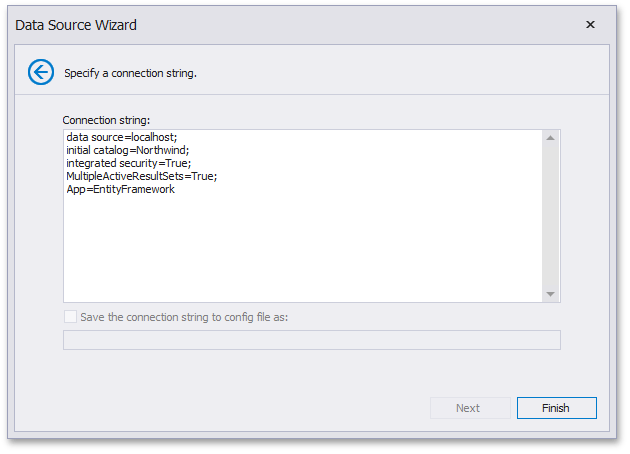Place cursor on 'data source=localhost;' line
This screenshot has width=630, height=454.
tap(121, 137)
